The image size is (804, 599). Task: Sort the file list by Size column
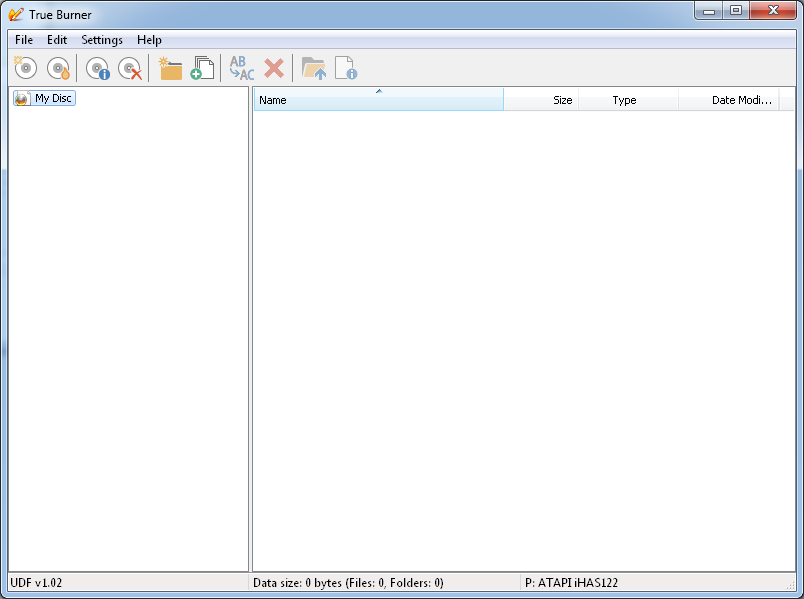pyautogui.click(x=541, y=99)
